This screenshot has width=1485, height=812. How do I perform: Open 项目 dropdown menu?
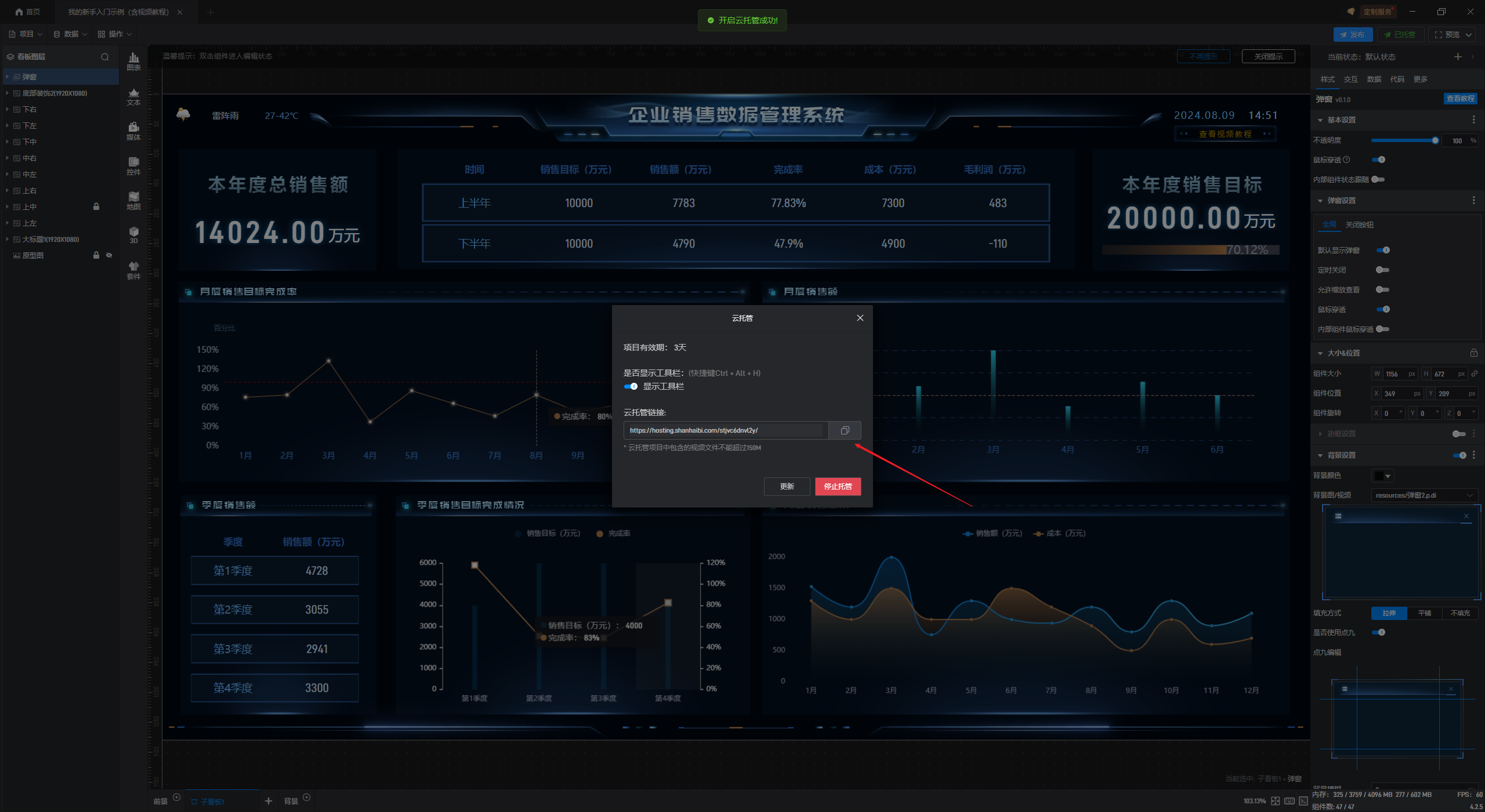[x=26, y=34]
